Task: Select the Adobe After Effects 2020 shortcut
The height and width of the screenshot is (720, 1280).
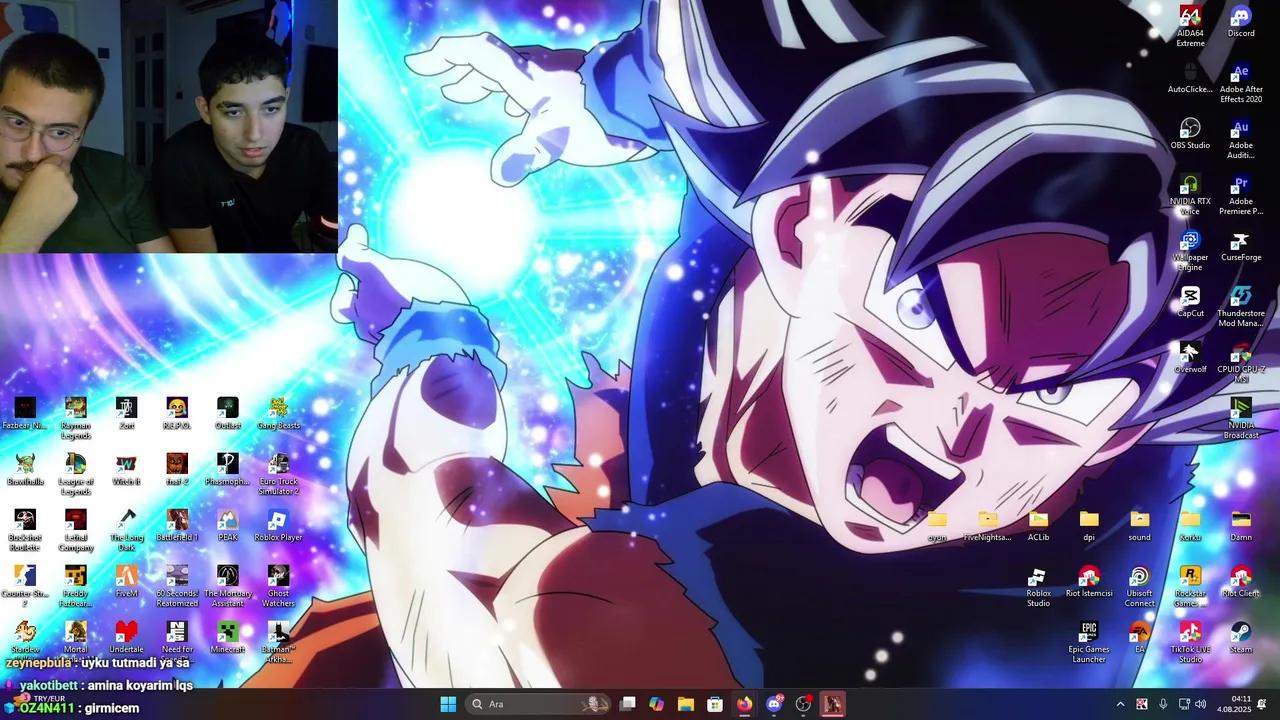Action: tap(1240, 83)
